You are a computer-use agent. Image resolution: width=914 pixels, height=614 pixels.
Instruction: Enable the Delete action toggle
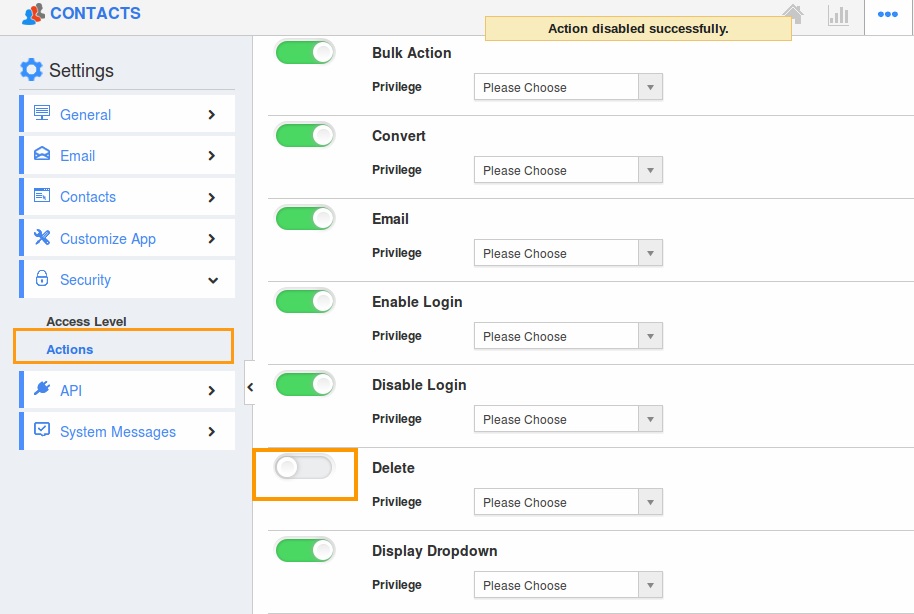click(305, 466)
